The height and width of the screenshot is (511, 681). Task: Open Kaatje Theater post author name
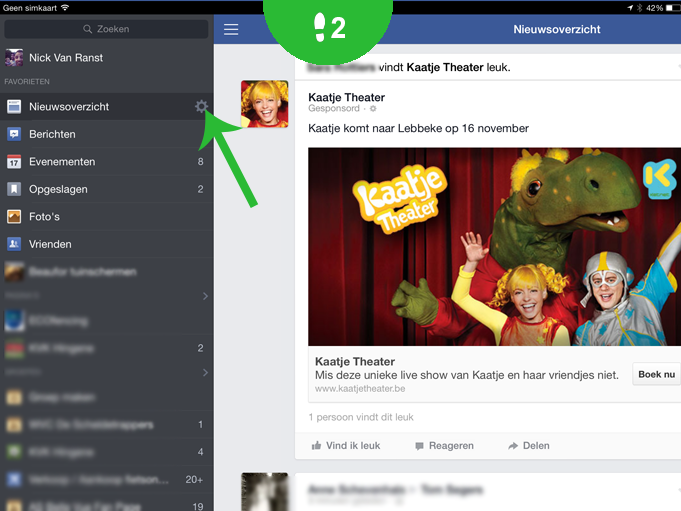click(347, 97)
